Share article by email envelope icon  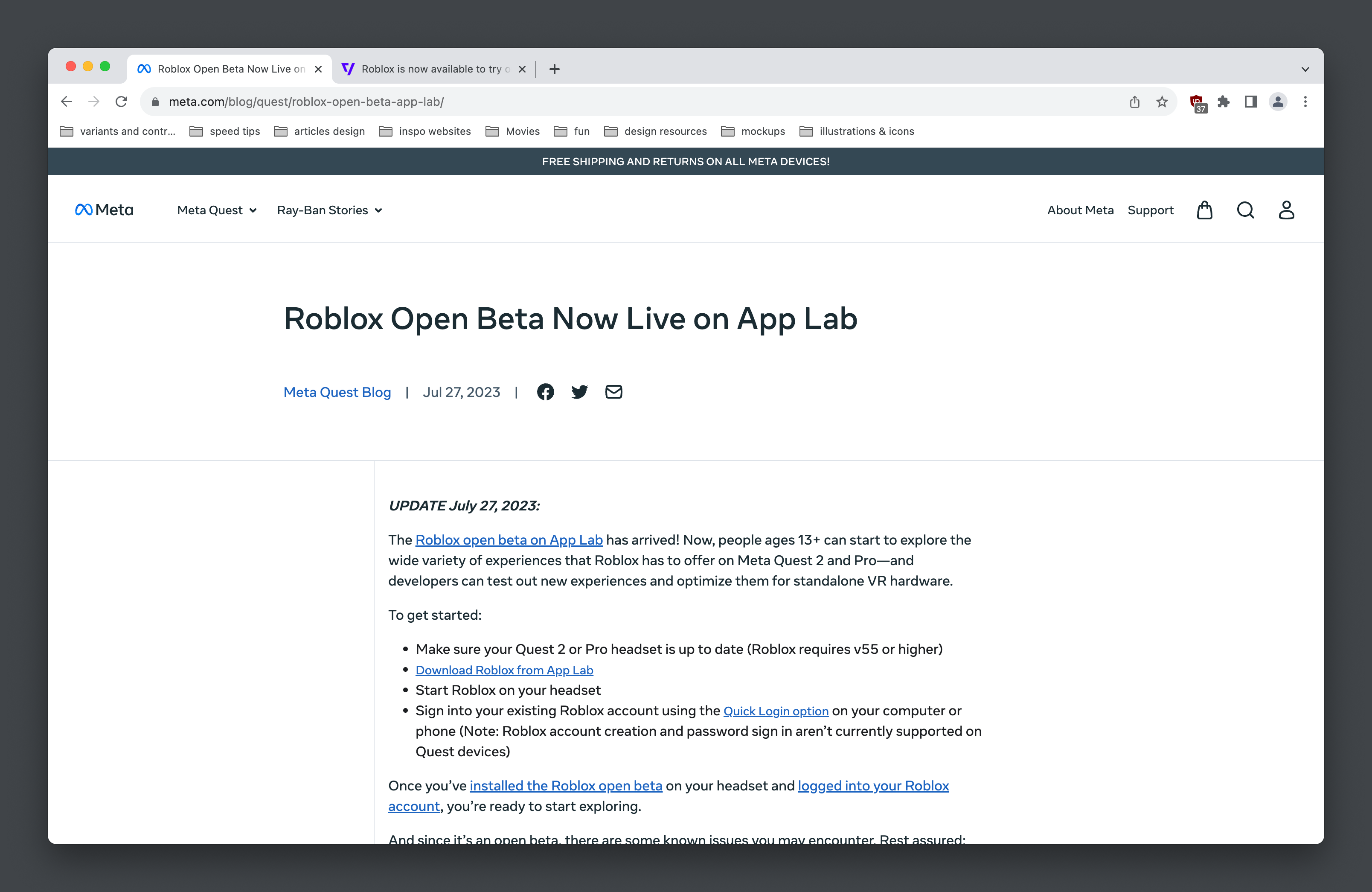coord(613,392)
